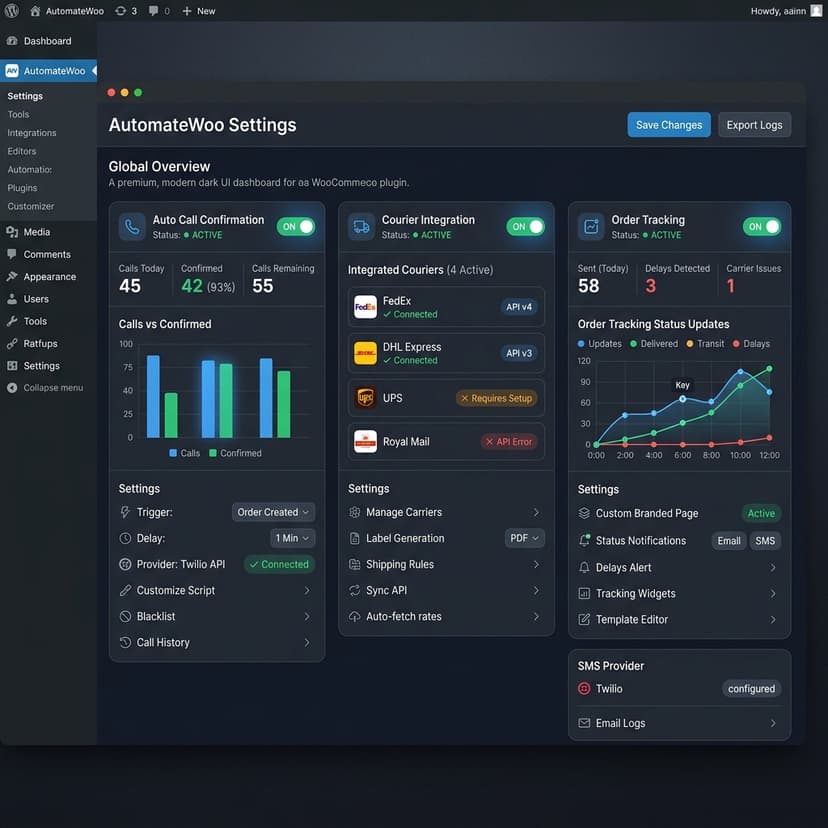
Task: Expand the Tracking Widgets chevron
Action: pos(773,594)
